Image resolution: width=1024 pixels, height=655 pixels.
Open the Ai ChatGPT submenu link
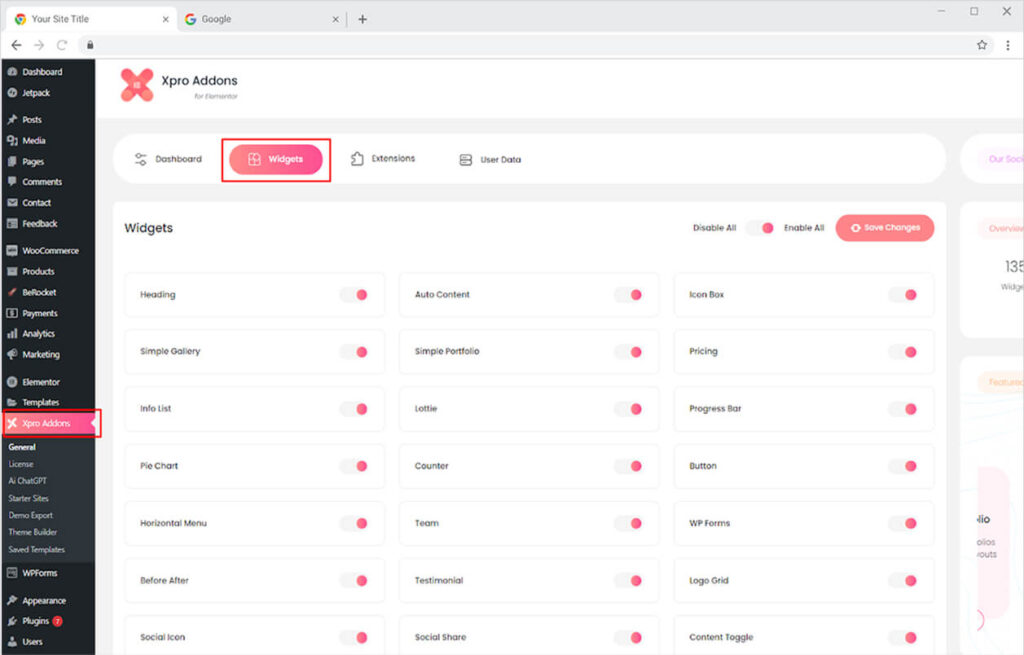(x=27, y=481)
